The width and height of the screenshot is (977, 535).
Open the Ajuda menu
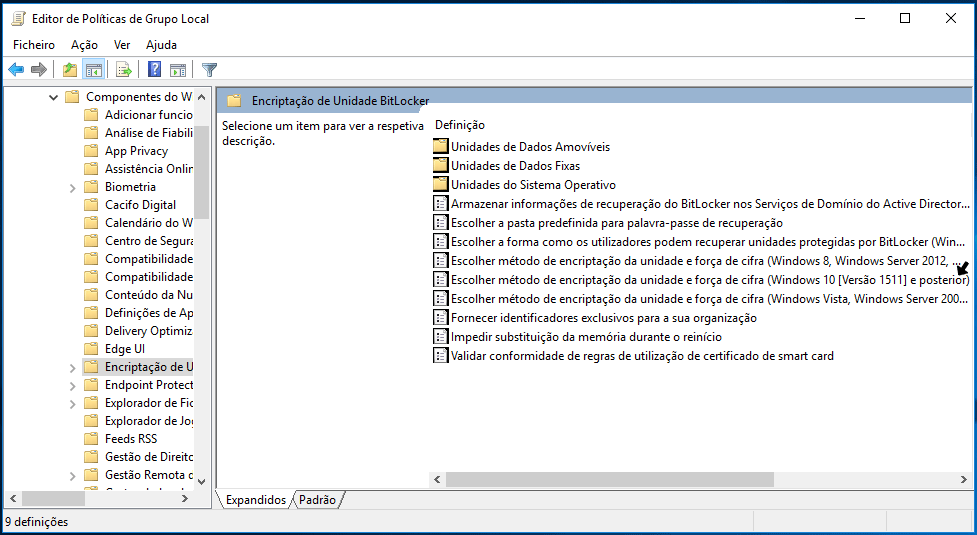tap(161, 45)
